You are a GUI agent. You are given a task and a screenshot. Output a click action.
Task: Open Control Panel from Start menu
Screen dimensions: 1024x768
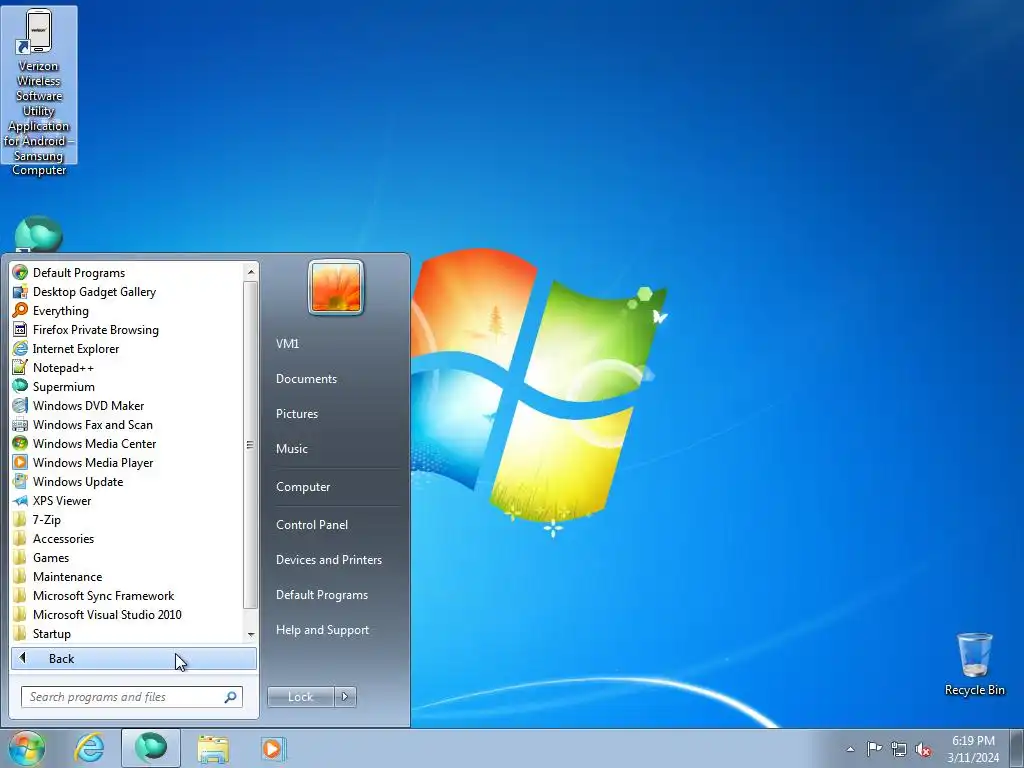pyautogui.click(x=312, y=524)
